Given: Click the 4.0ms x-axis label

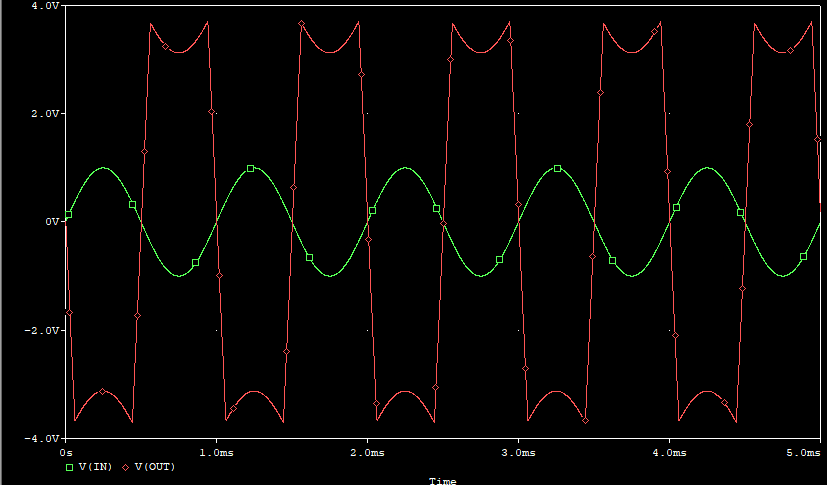Looking at the screenshot, I should click(669, 453).
